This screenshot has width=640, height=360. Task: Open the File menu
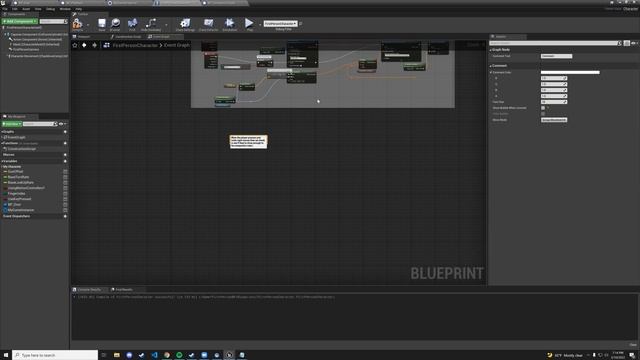pos(4,9)
